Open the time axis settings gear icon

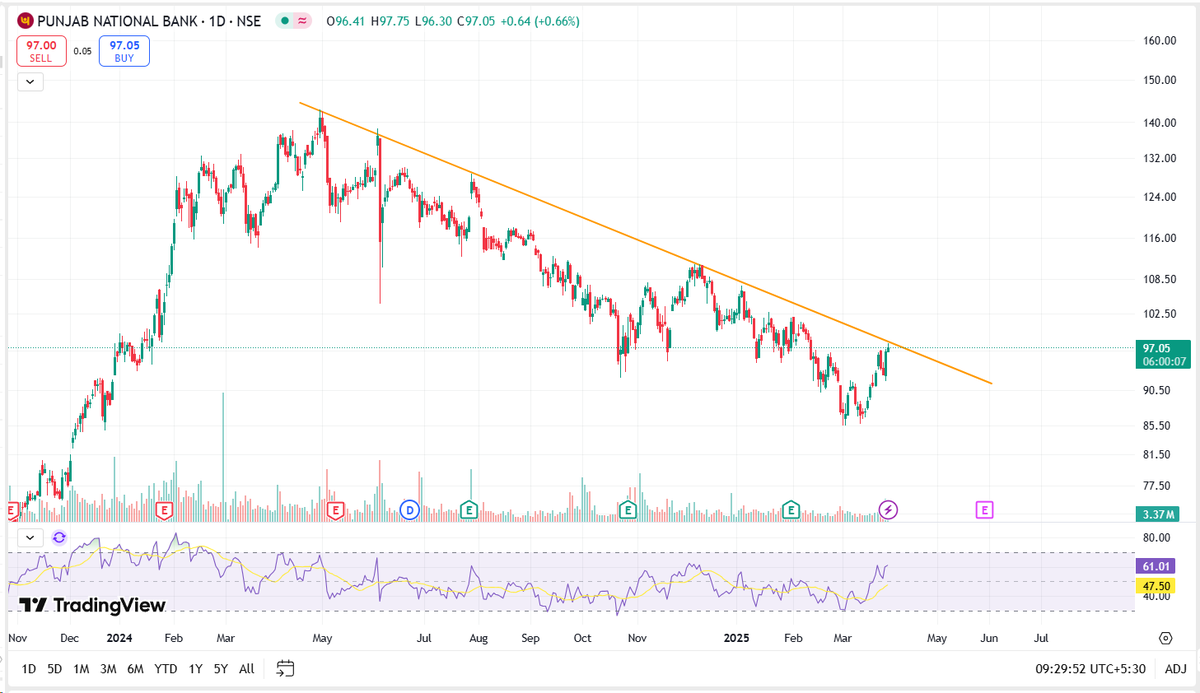(1165, 637)
